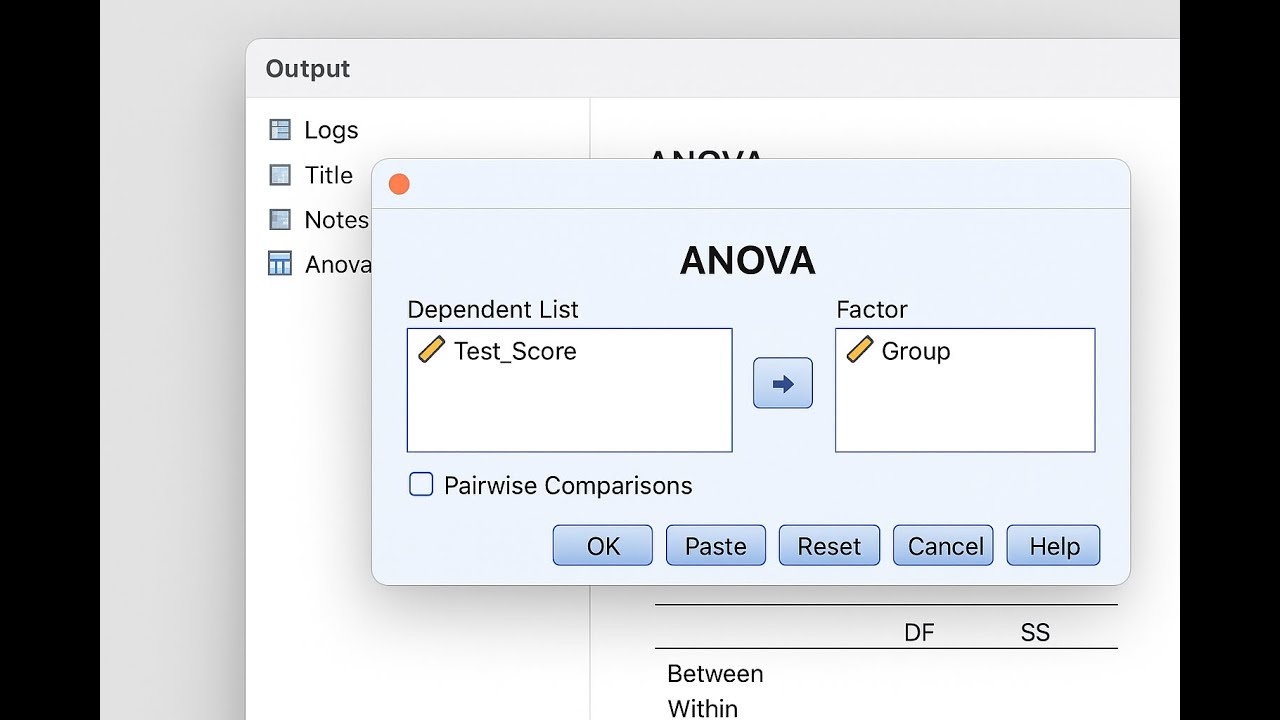Viewport: 1280px width, 720px height.
Task: Select Logs in the Output tree
Action: point(331,130)
